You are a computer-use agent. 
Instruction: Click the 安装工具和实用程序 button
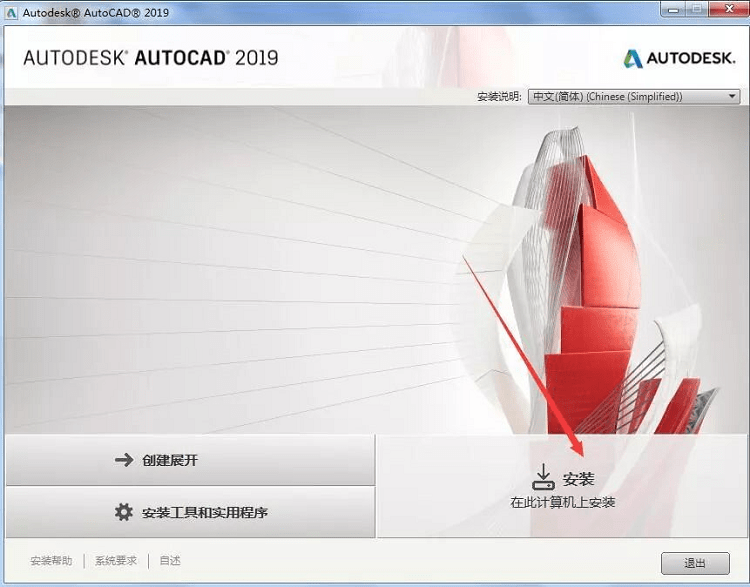tap(190, 512)
